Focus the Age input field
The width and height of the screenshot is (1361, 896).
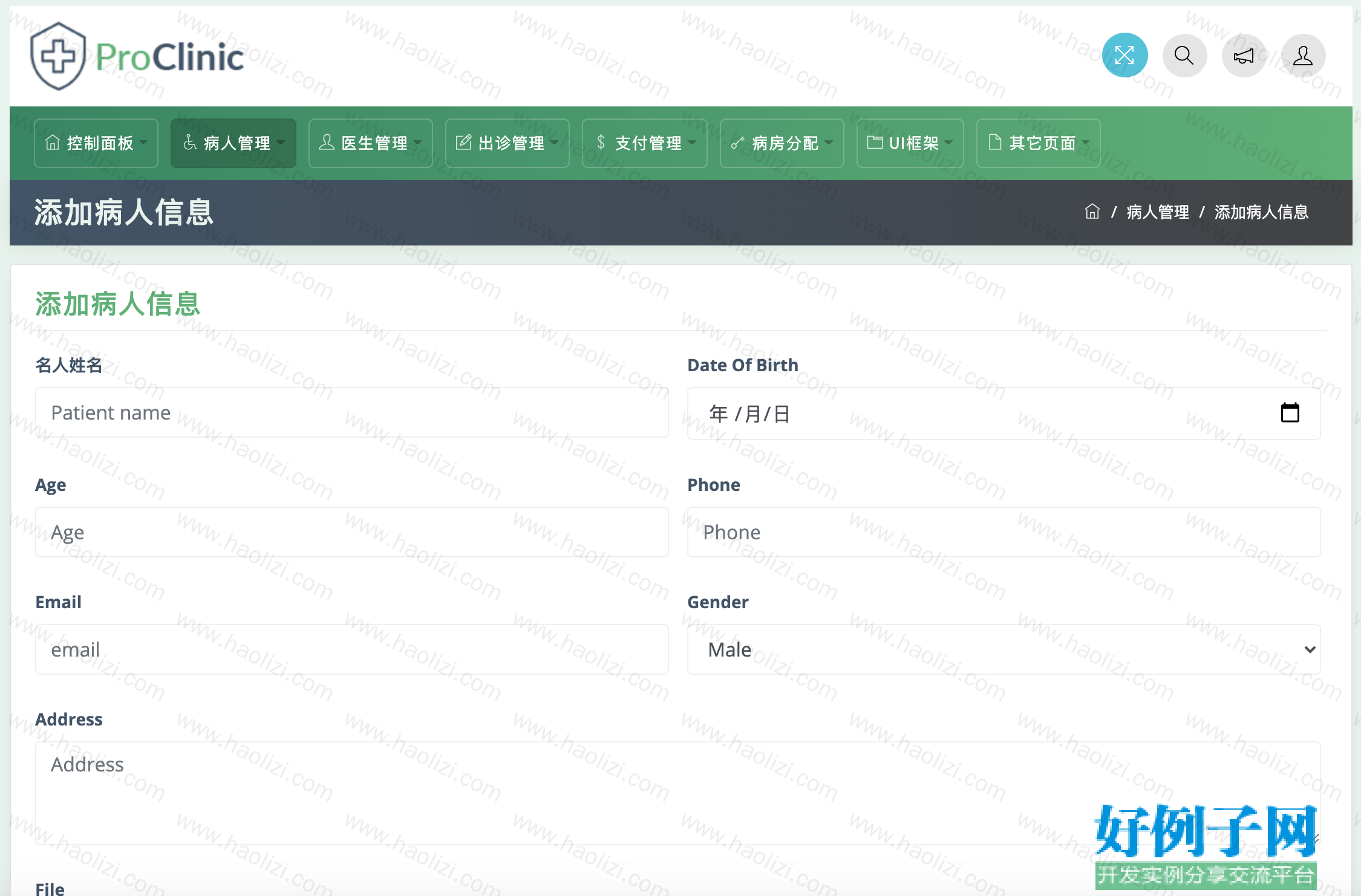[x=351, y=532]
